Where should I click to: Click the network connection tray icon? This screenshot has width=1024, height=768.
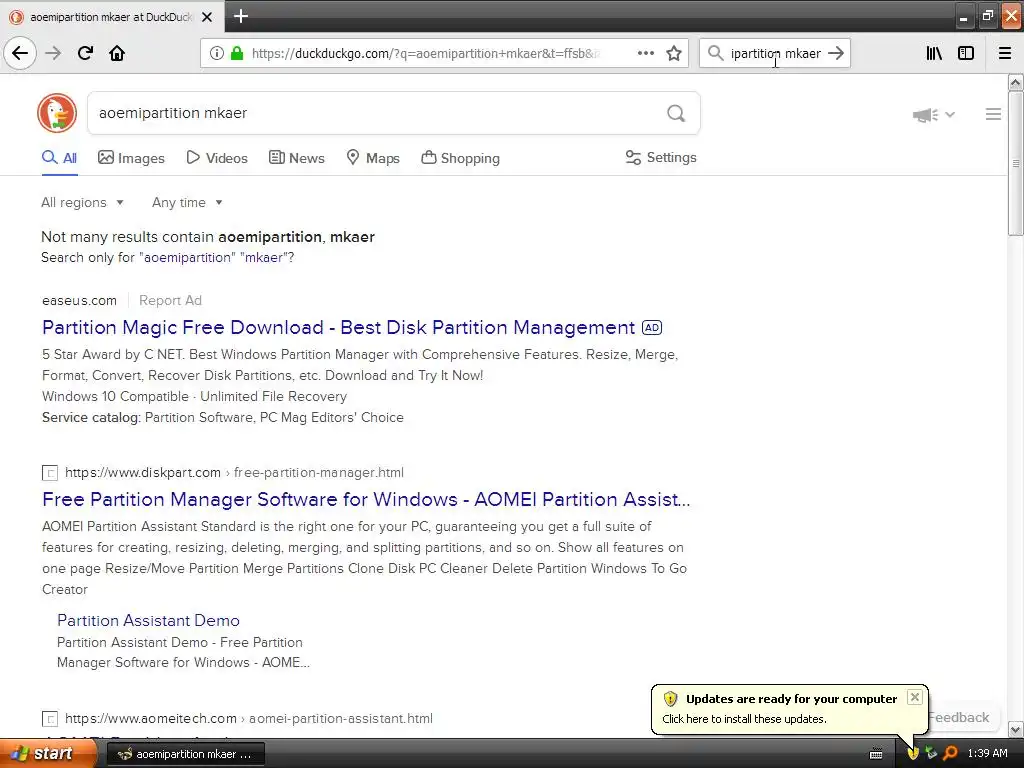pyautogui.click(x=931, y=754)
